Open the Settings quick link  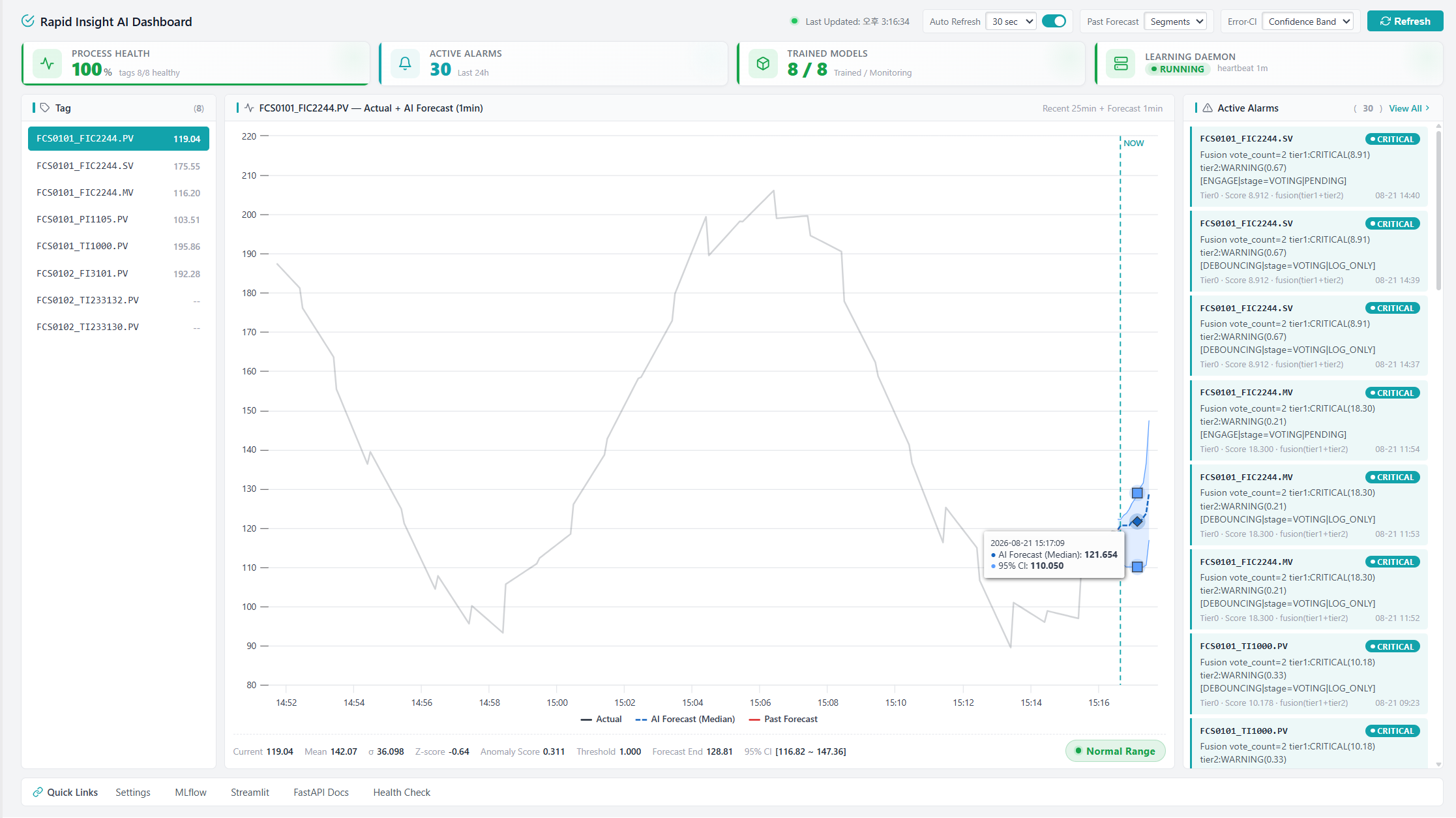[133, 792]
